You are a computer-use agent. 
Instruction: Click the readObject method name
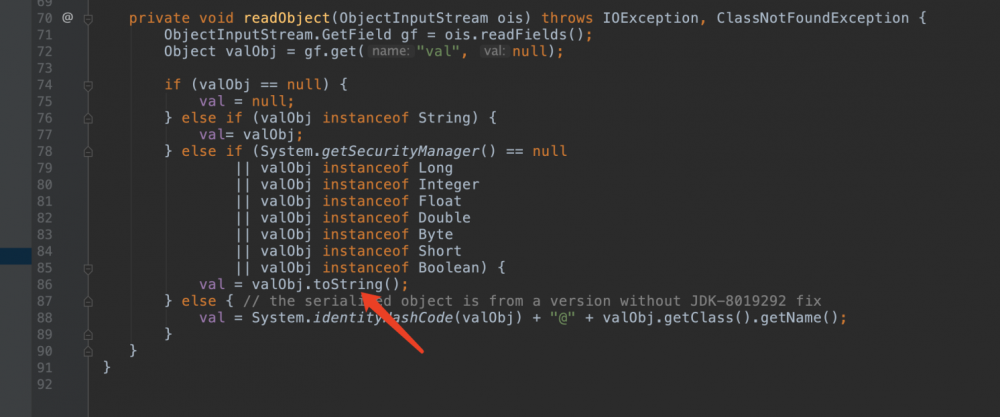[x=286, y=18]
